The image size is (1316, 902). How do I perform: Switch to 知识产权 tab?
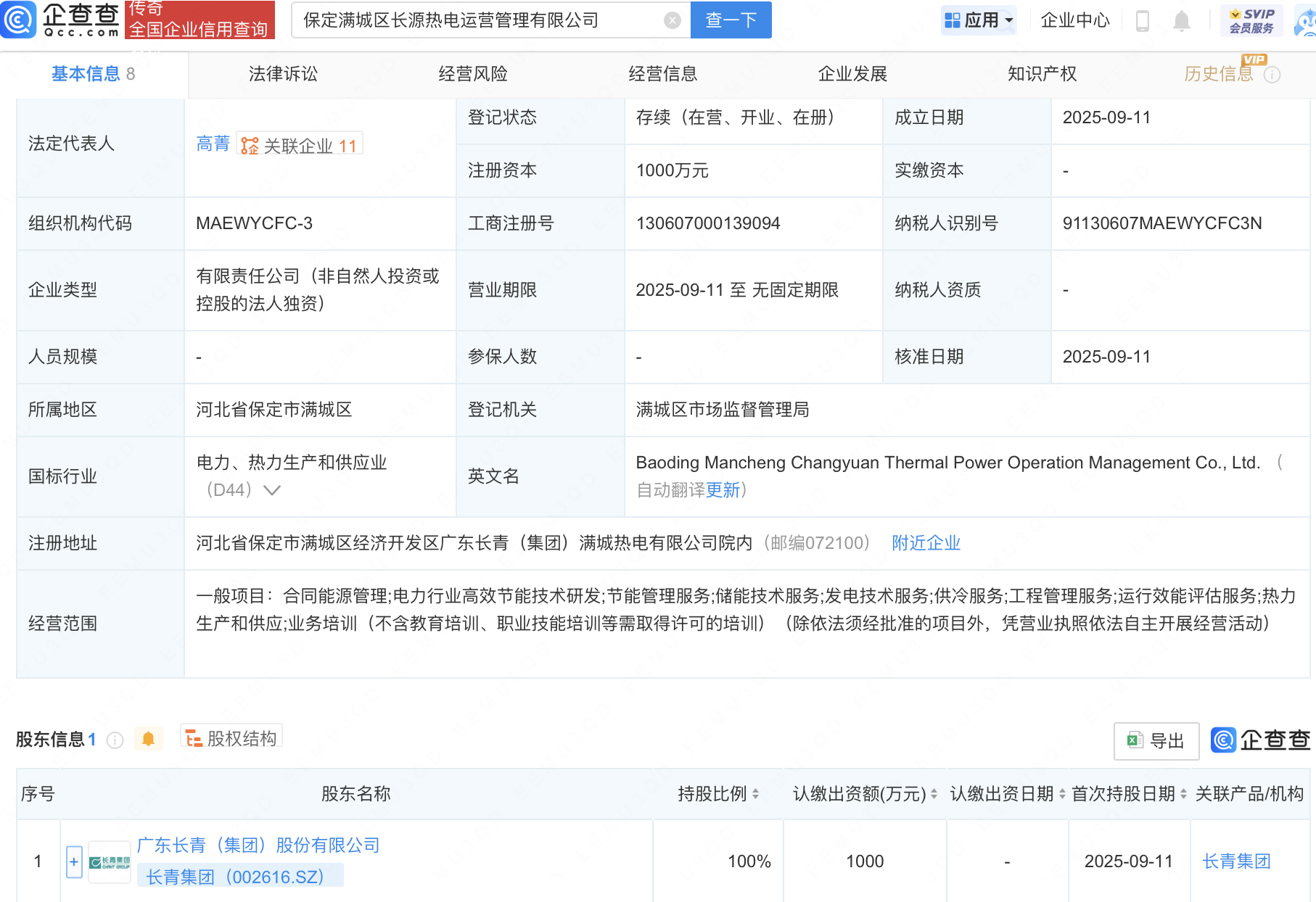tap(1042, 74)
